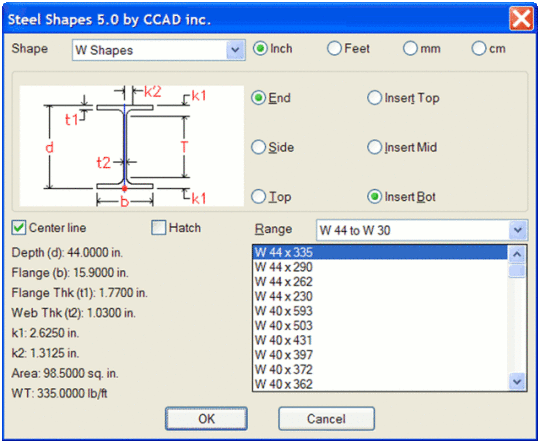540x443 pixels.
Task: Click the WT: 335.0000 lb/ft text
Action: 59,393
